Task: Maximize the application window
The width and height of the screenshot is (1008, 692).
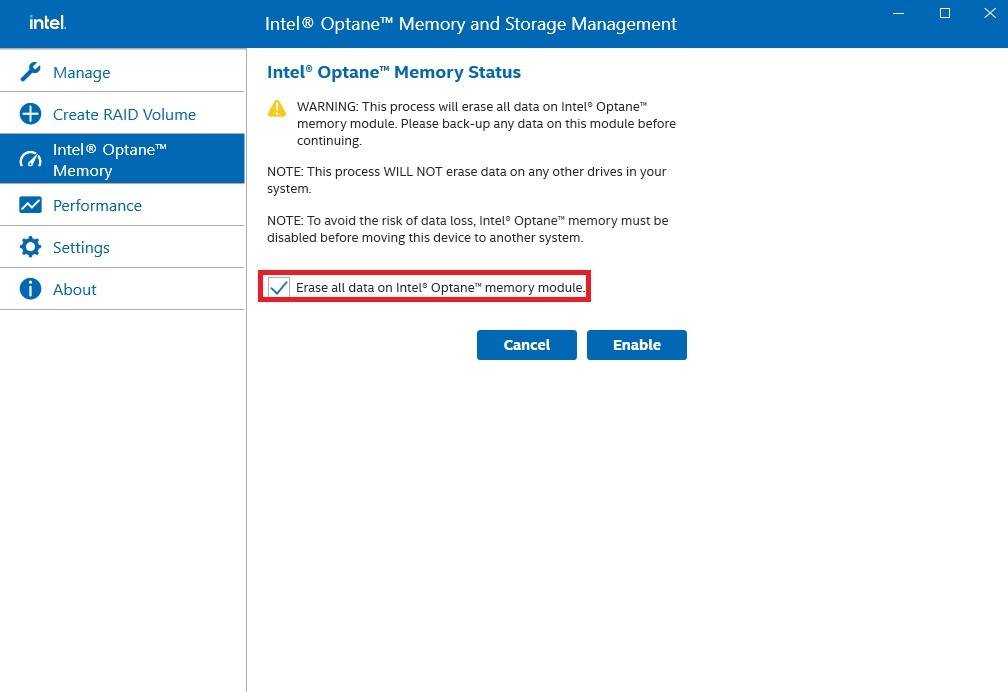Action: [x=943, y=14]
